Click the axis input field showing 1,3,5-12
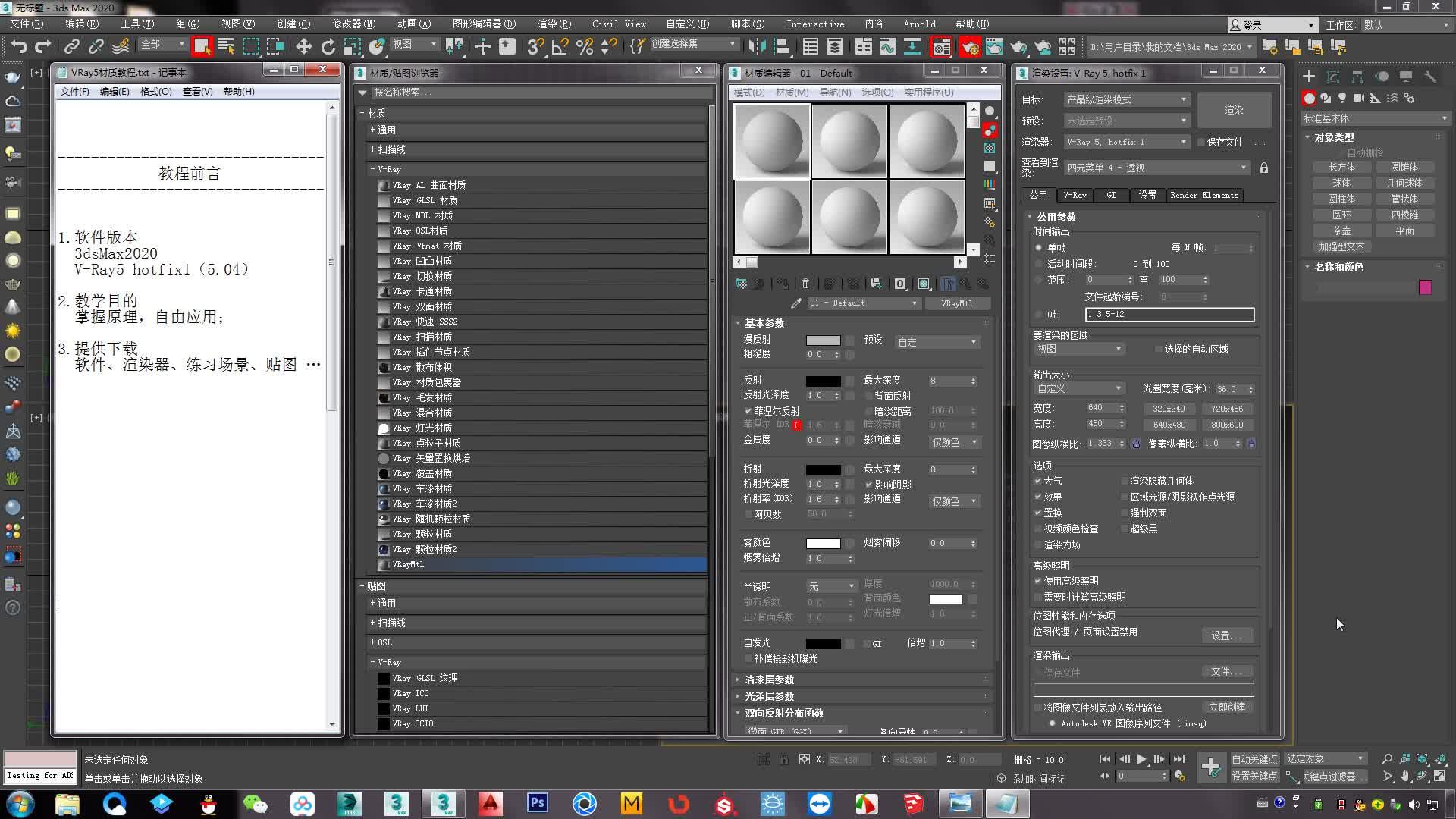This screenshot has width=1456, height=819. click(x=1169, y=314)
